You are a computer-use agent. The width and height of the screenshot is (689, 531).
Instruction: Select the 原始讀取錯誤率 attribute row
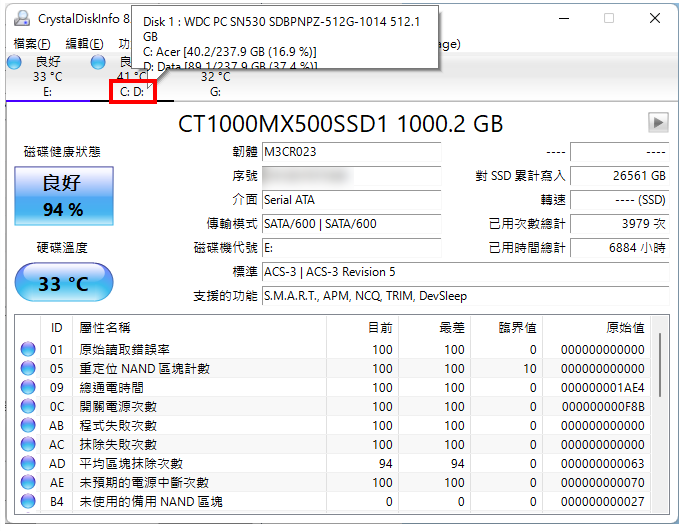[x=334, y=349]
